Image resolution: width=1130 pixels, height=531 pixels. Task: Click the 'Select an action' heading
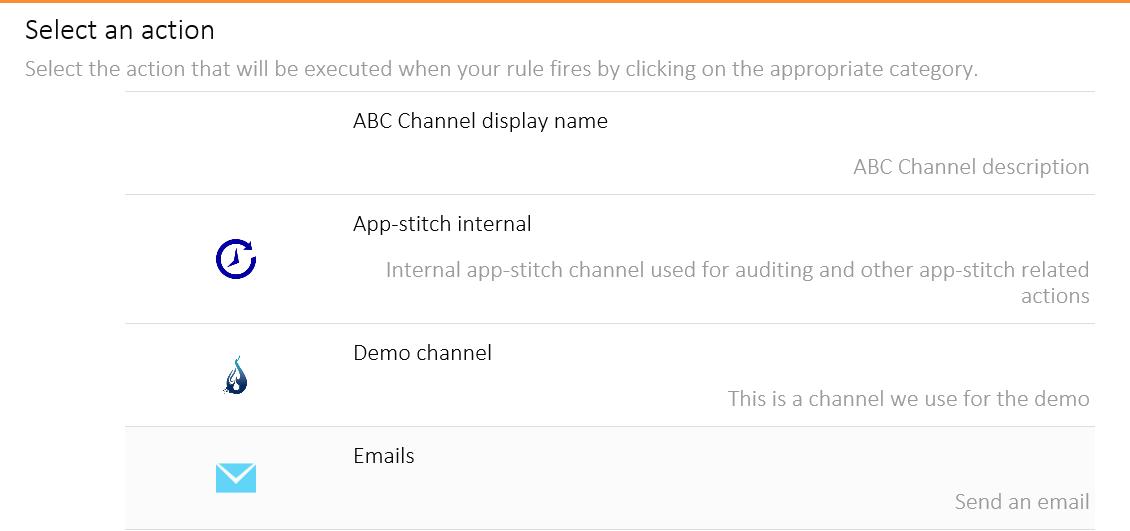coord(120,30)
